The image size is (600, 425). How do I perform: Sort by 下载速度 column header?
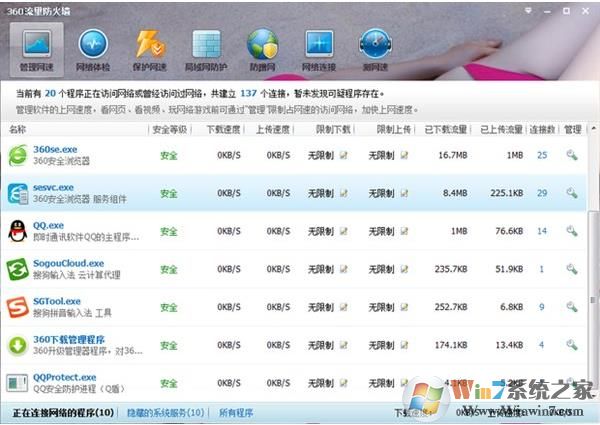tap(223, 130)
